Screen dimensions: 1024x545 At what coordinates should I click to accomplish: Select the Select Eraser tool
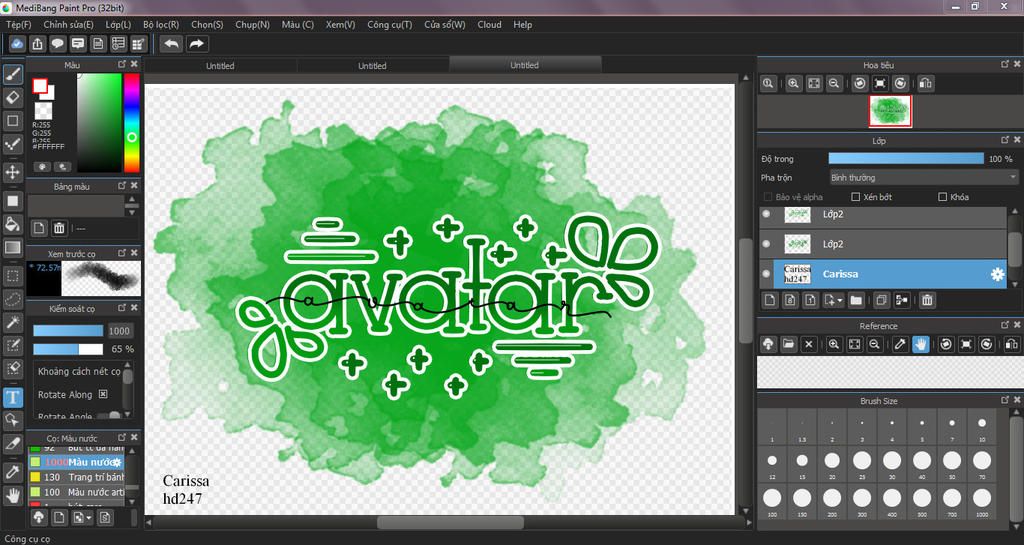click(x=12, y=369)
